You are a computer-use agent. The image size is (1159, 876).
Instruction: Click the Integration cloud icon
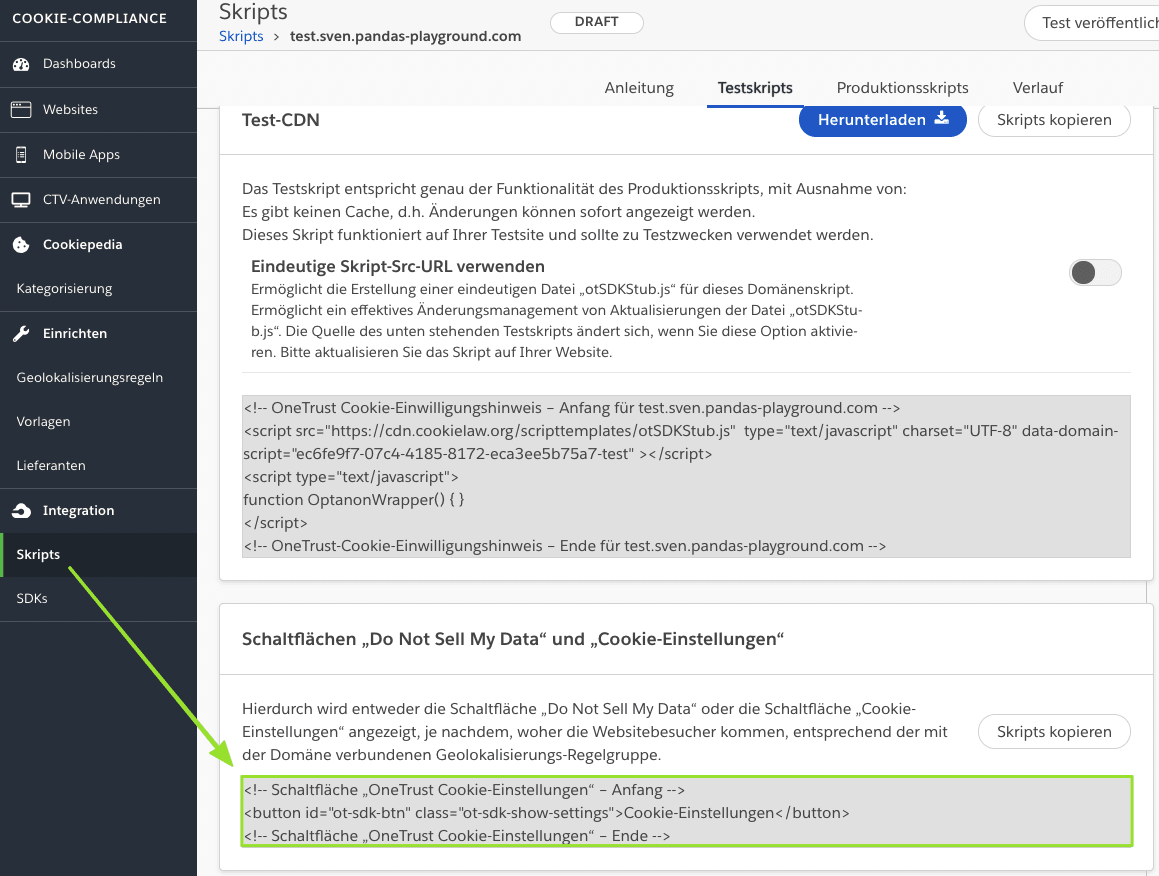pyautogui.click(x=21, y=511)
